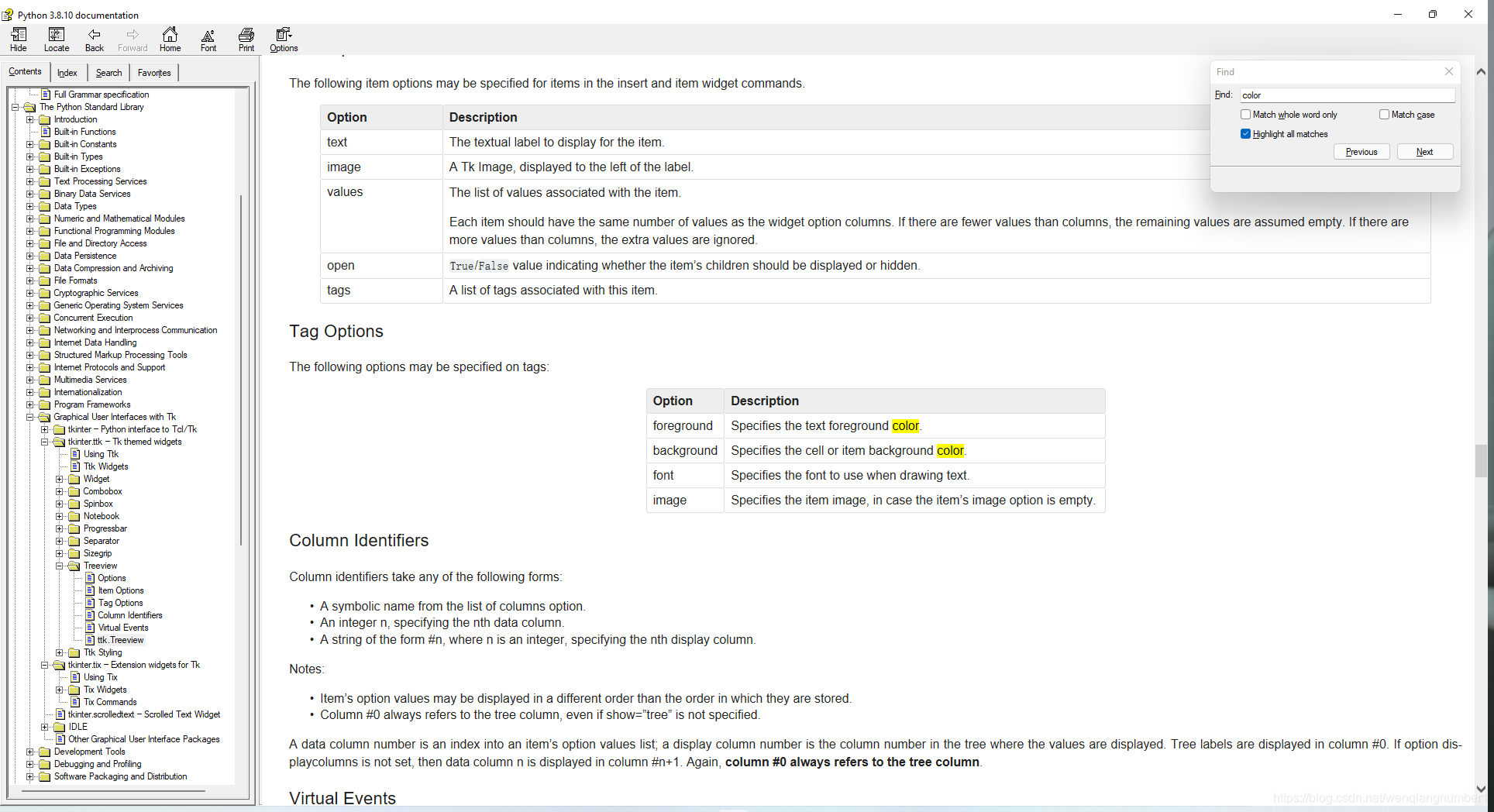The height and width of the screenshot is (812, 1494).
Task: Uncheck Highlight all matches
Action: [x=1246, y=134]
